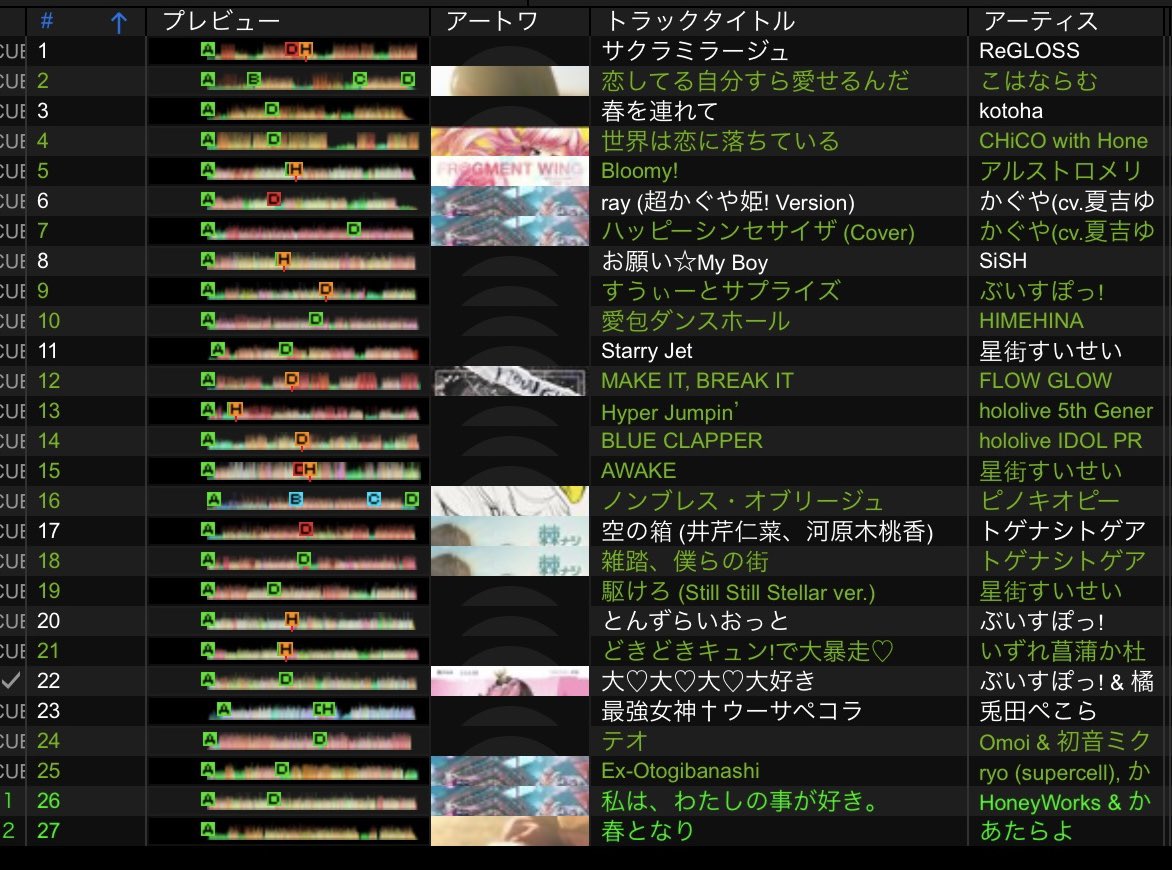
Task: Click artist CHiCO with Hone
Action: [x=1063, y=141]
